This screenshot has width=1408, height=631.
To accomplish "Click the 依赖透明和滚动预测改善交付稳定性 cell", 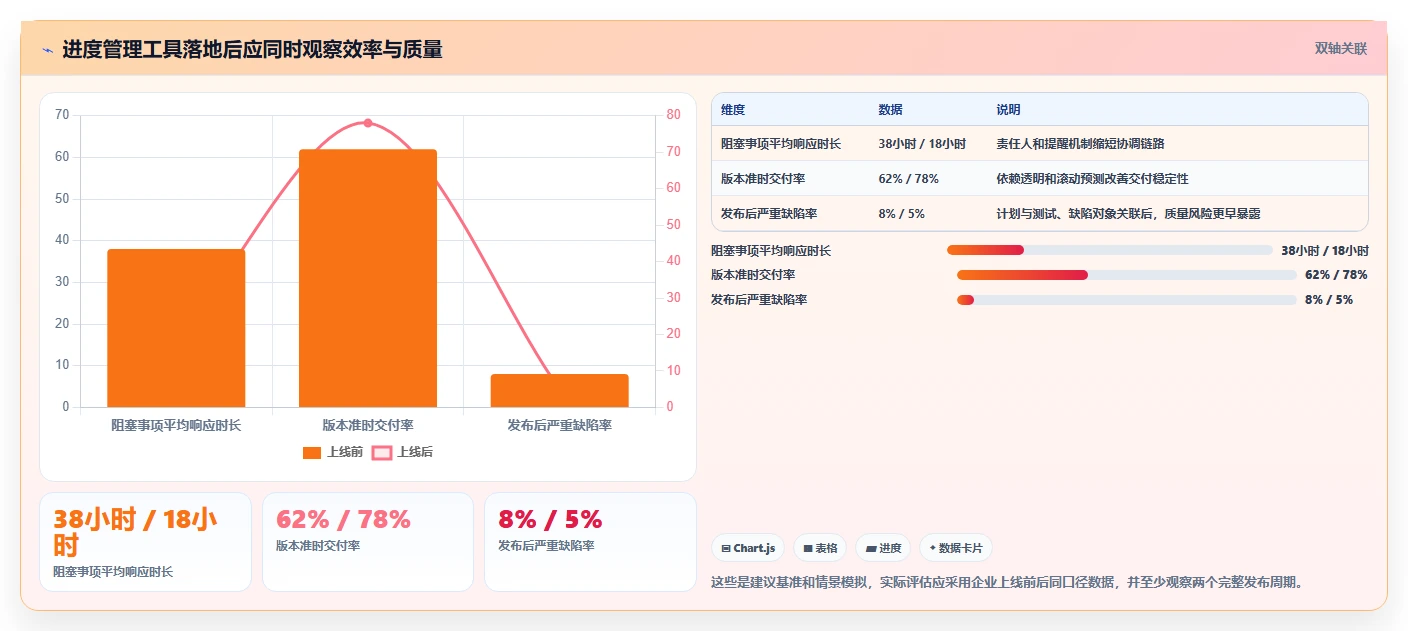I will [1092, 179].
